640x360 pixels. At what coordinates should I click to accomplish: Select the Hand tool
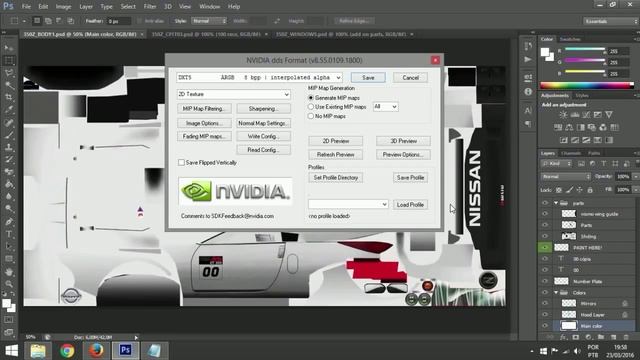point(9,271)
